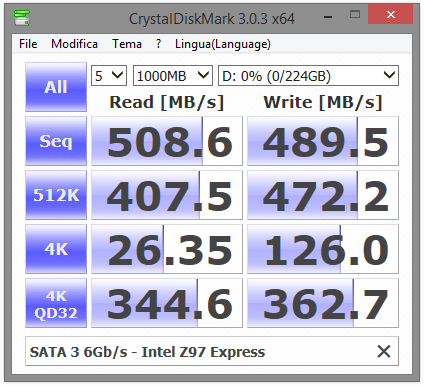The height and width of the screenshot is (386, 424).
Task: Click the comment field with SATA 3 6Gb/s text
Action: 212,351
